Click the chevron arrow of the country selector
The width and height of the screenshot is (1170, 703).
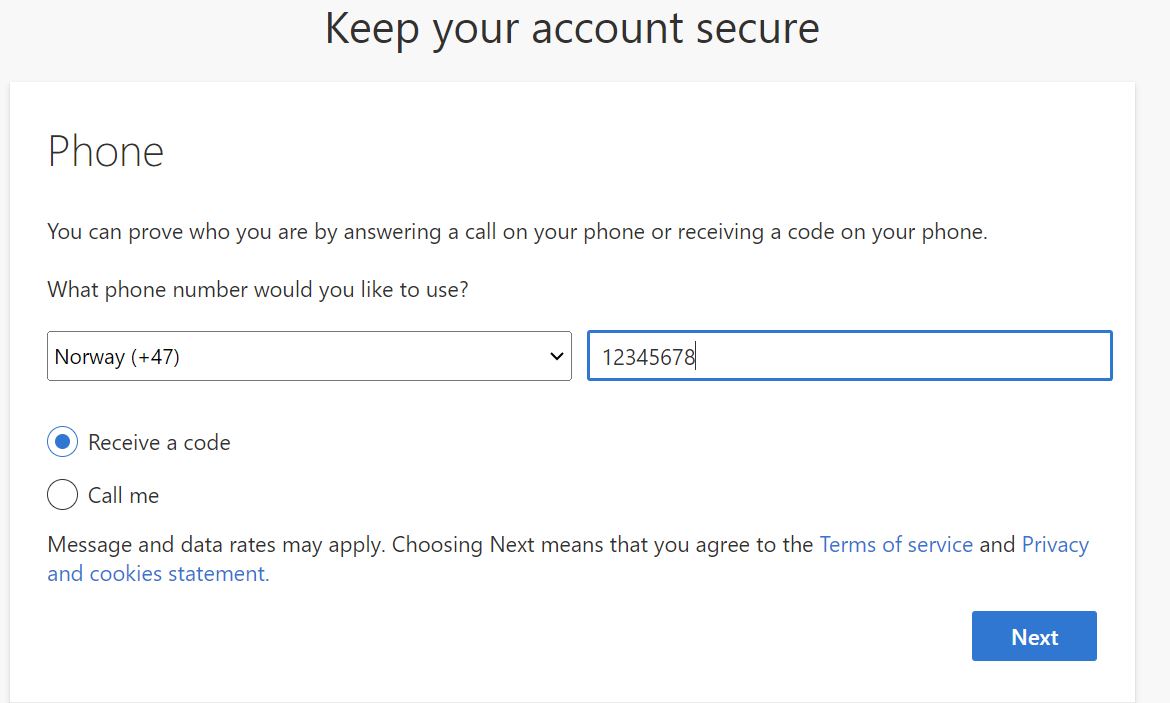click(557, 357)
